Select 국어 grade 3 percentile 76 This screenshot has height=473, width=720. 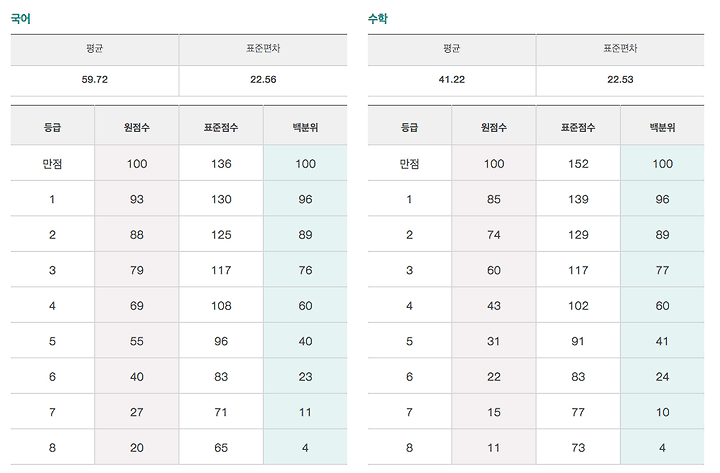[x=305, y=270]
